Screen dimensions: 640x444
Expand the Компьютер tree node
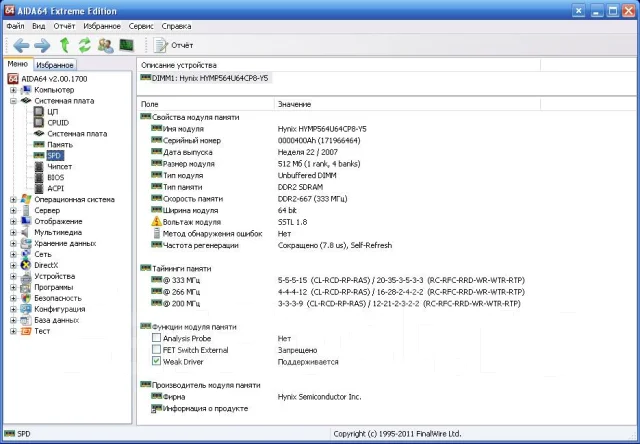coord(13,90)
